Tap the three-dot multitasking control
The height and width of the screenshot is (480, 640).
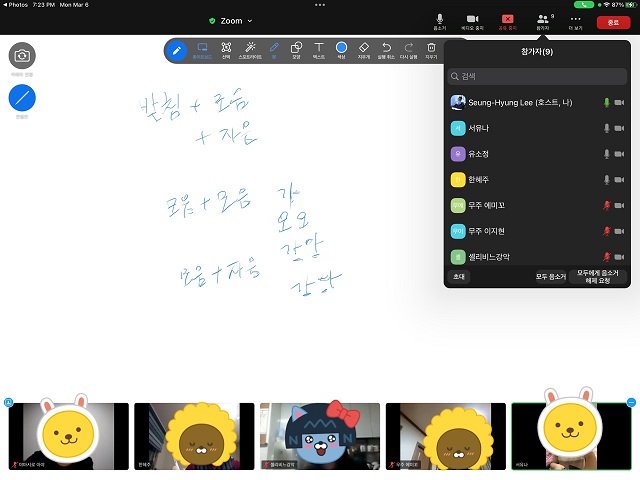tap(320, 5)
